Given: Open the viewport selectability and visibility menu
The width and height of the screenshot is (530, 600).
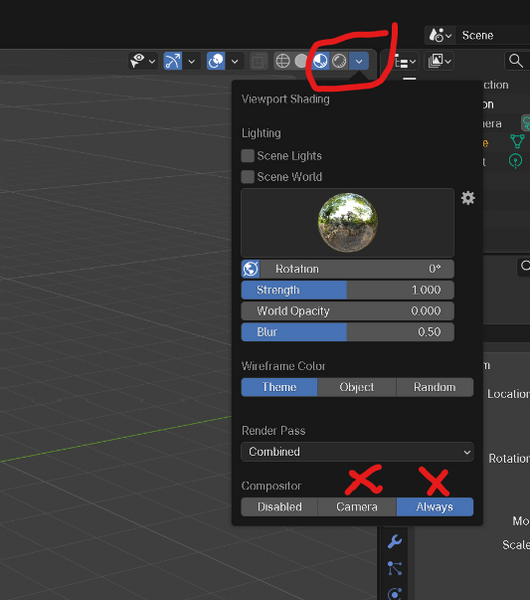Looking at the screenshot, I should (x=138, y=61).
